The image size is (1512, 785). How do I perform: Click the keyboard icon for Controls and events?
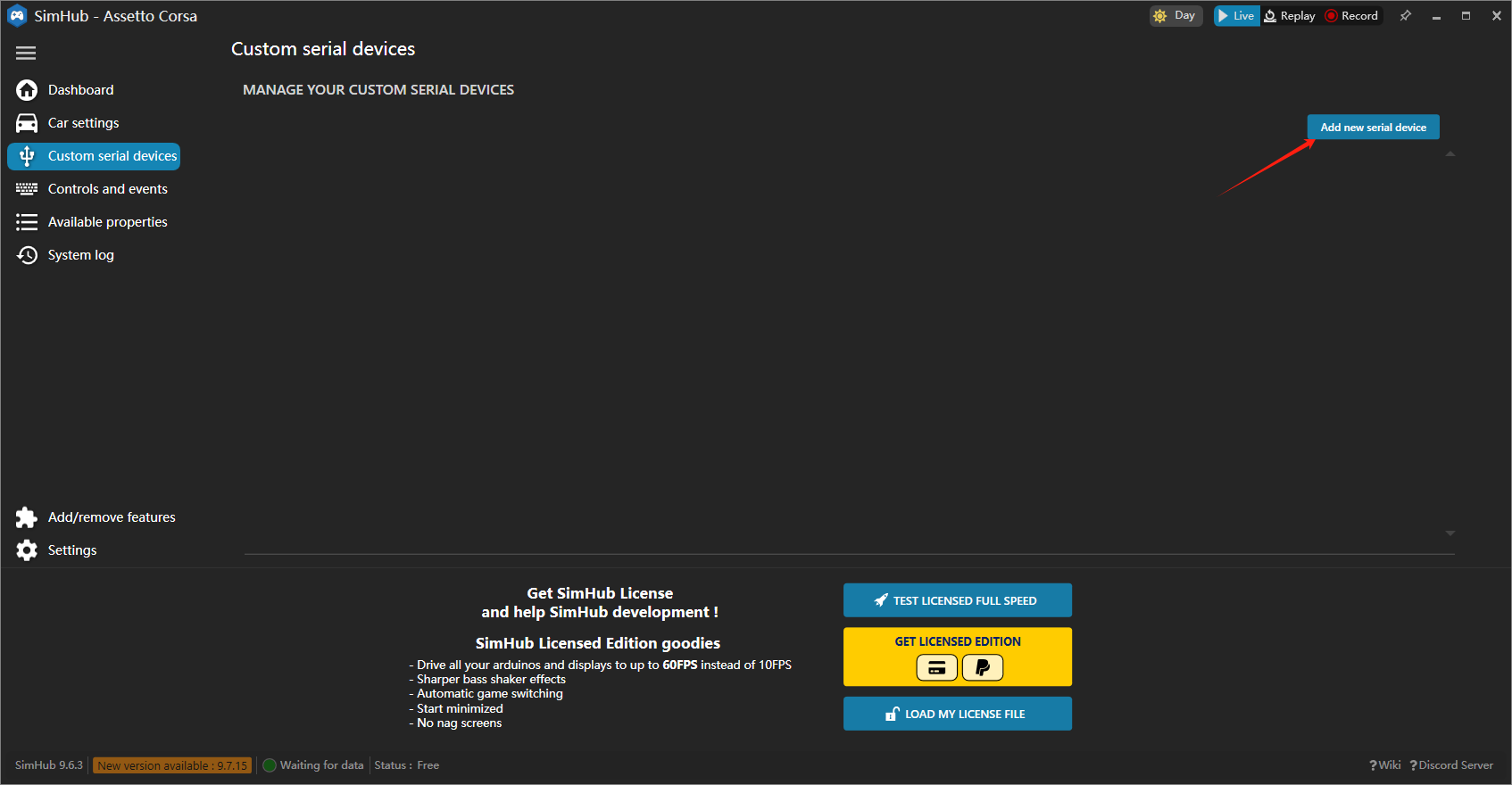pos(27,189)
